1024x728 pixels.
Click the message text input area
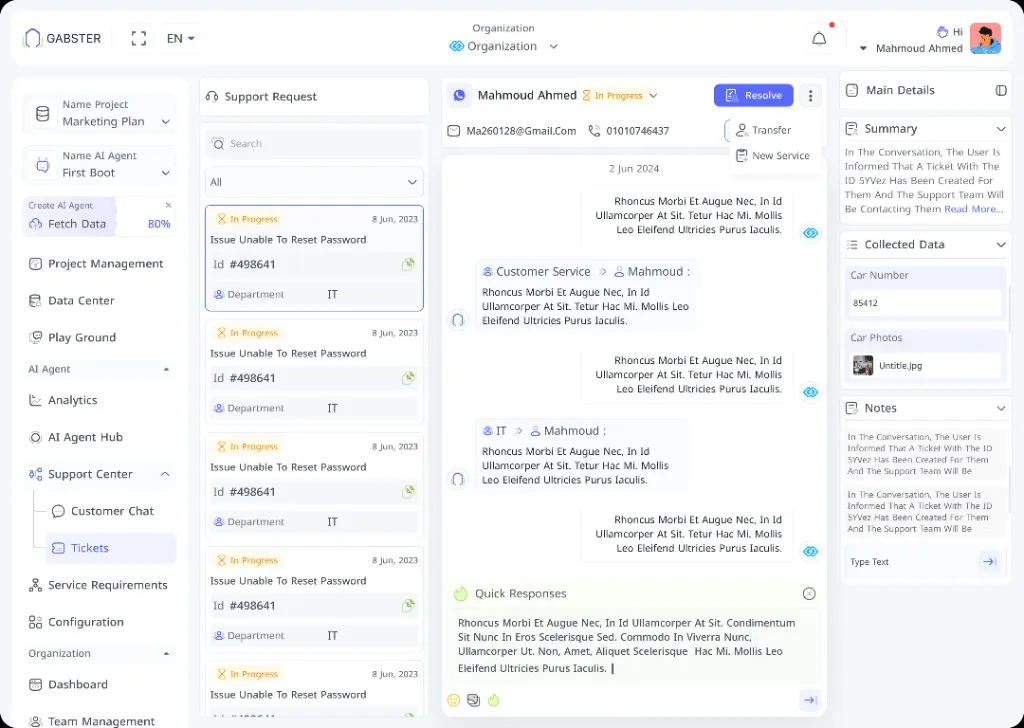[634, 646]
